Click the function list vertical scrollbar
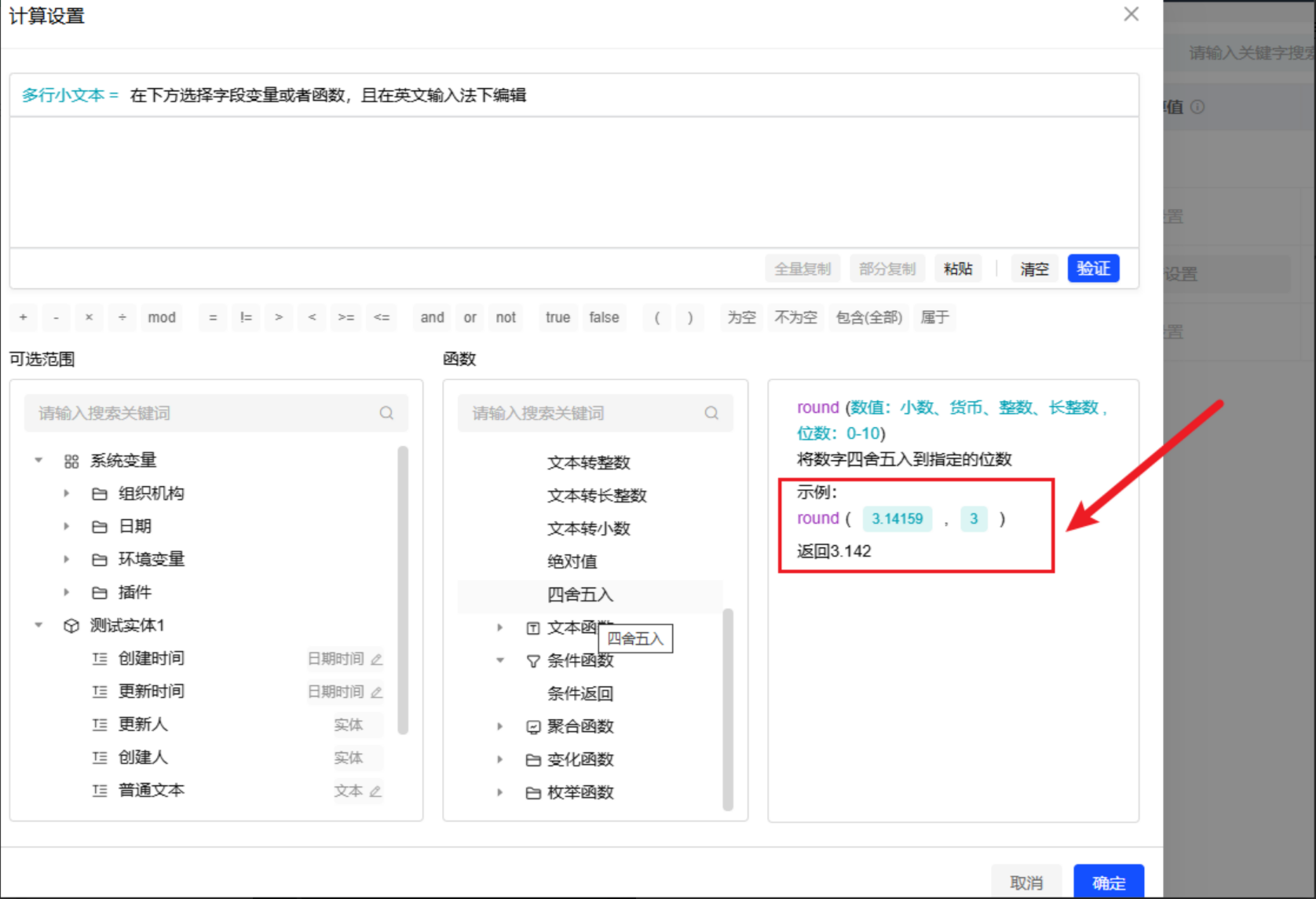The width and height of the screenshot is (1316, 899). click(728, 707)
